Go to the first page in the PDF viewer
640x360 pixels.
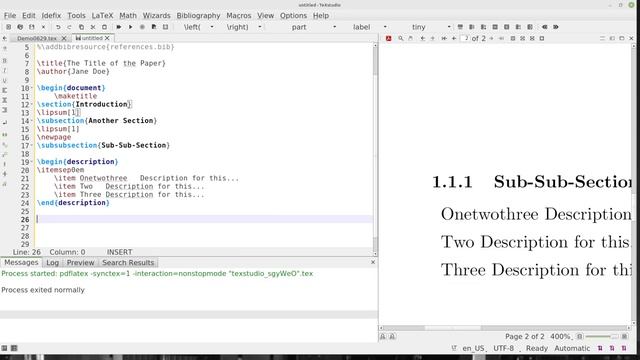click(444, 38)
